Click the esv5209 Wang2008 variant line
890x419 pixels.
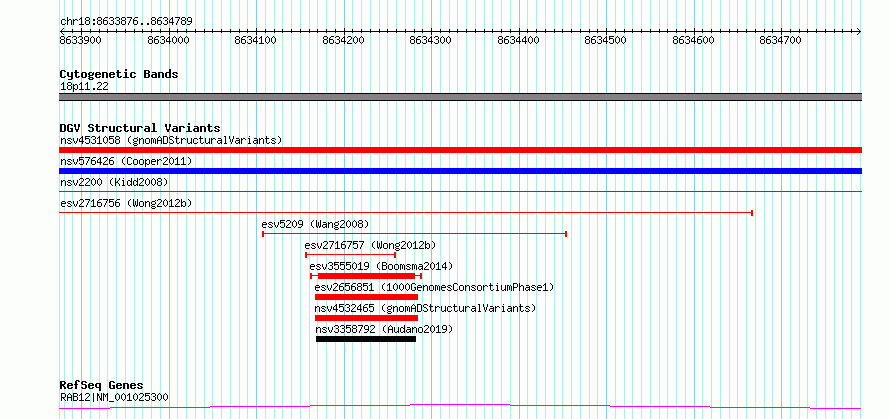tap(414, 234)
